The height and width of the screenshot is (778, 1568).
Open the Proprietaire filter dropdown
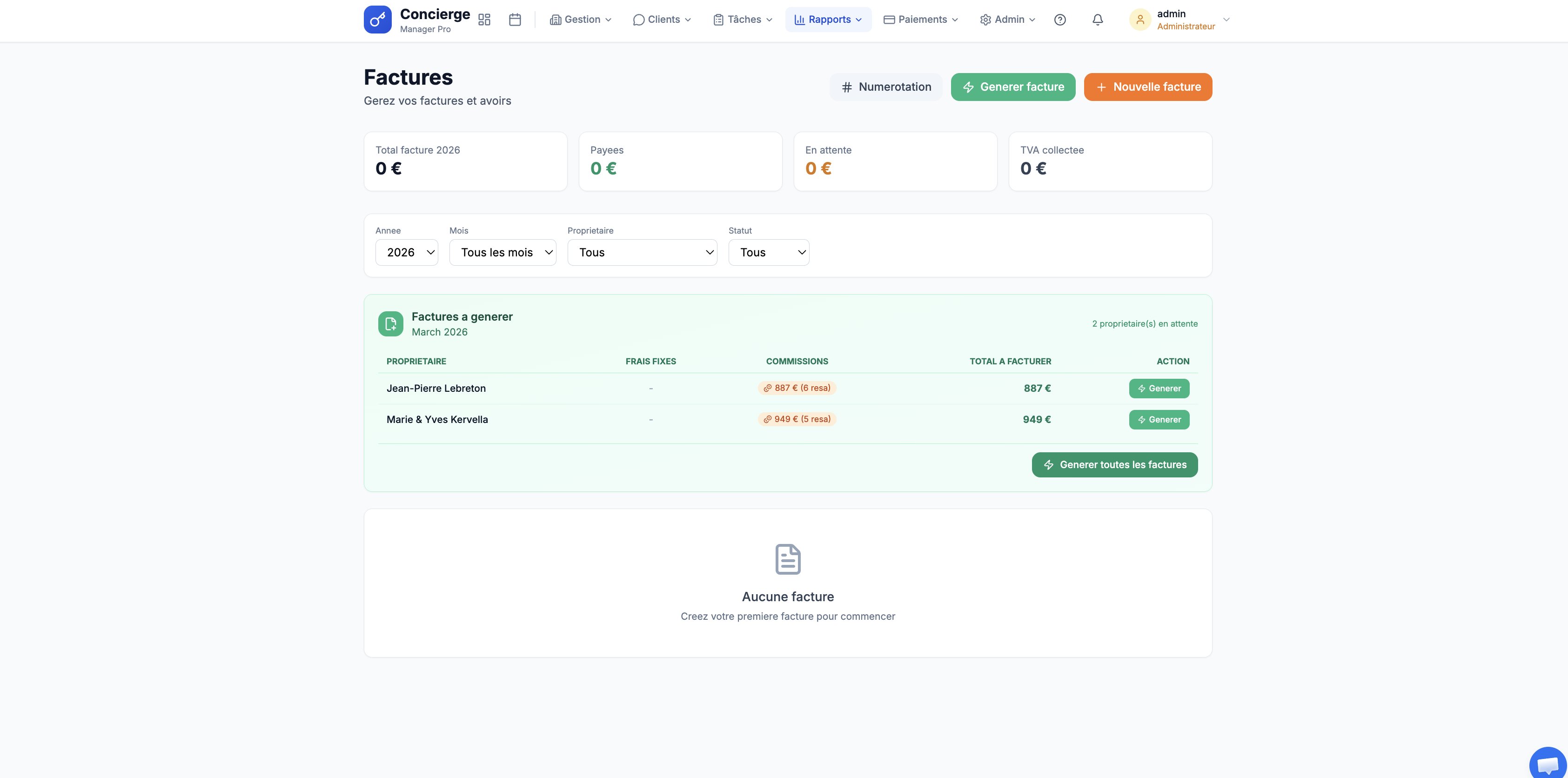[642, 253]
